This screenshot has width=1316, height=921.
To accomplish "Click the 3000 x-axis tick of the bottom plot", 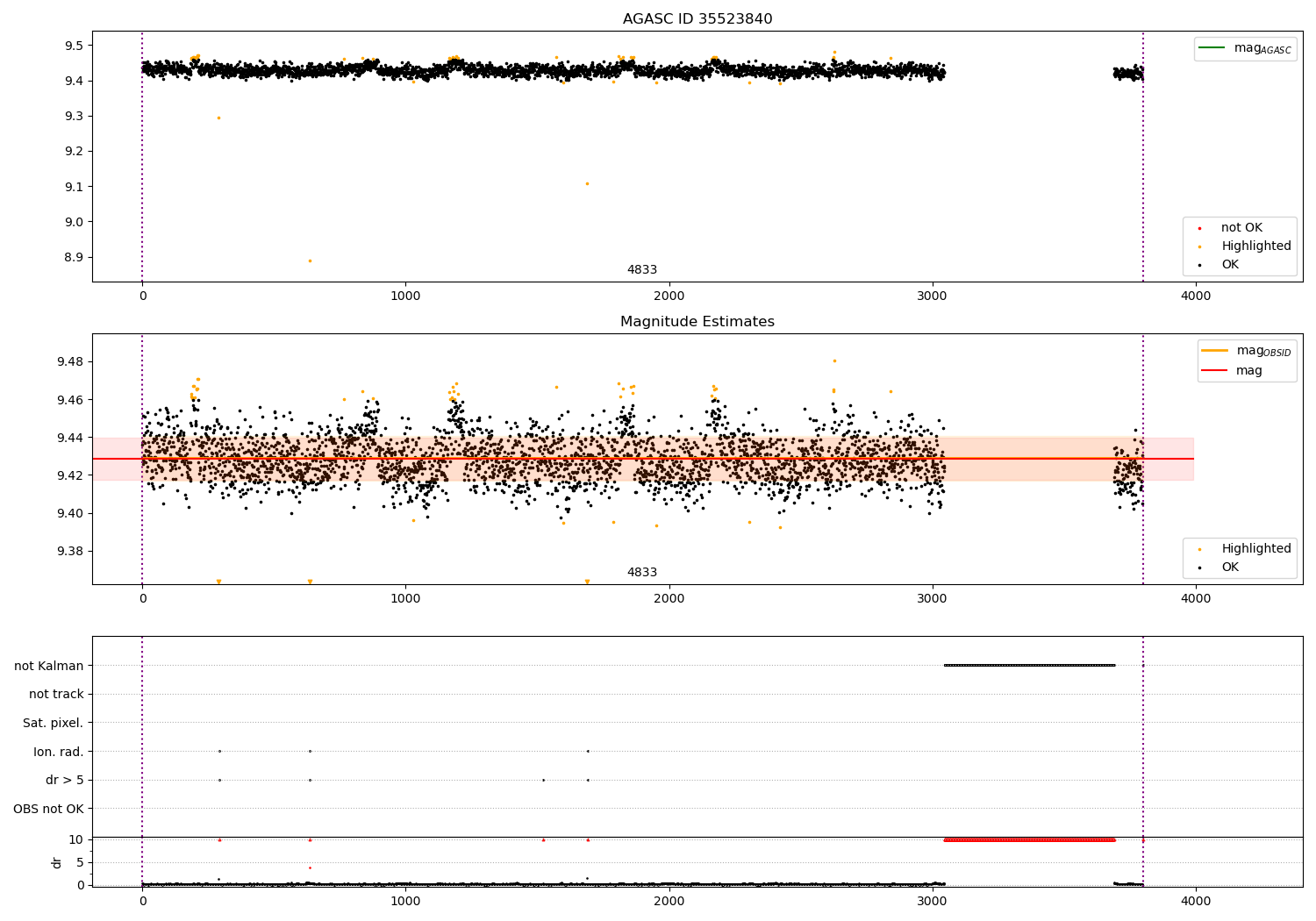I will click(933, 902).
